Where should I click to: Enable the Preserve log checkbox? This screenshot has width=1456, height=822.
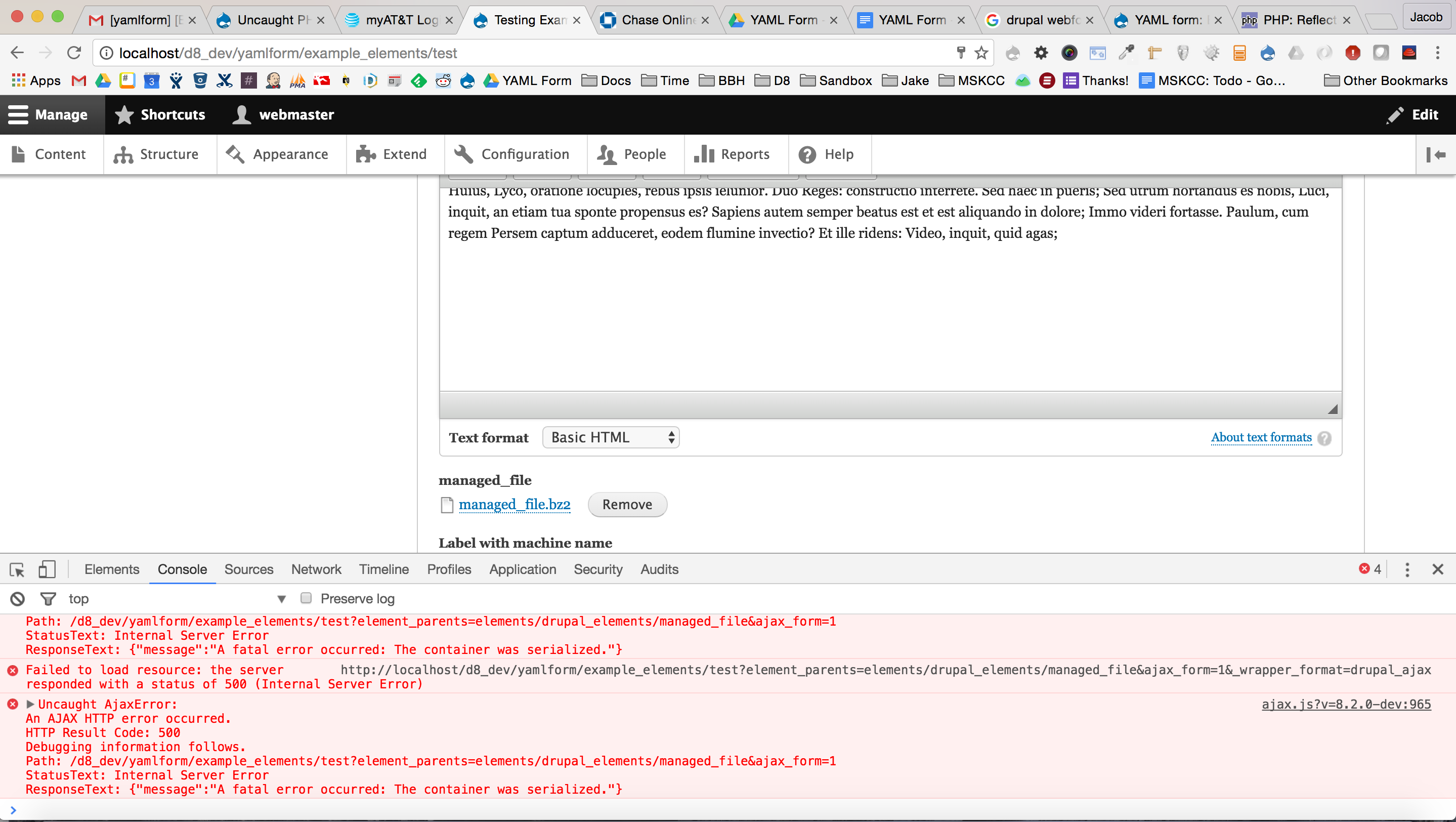pyautogui.click(x=306, y=598)
